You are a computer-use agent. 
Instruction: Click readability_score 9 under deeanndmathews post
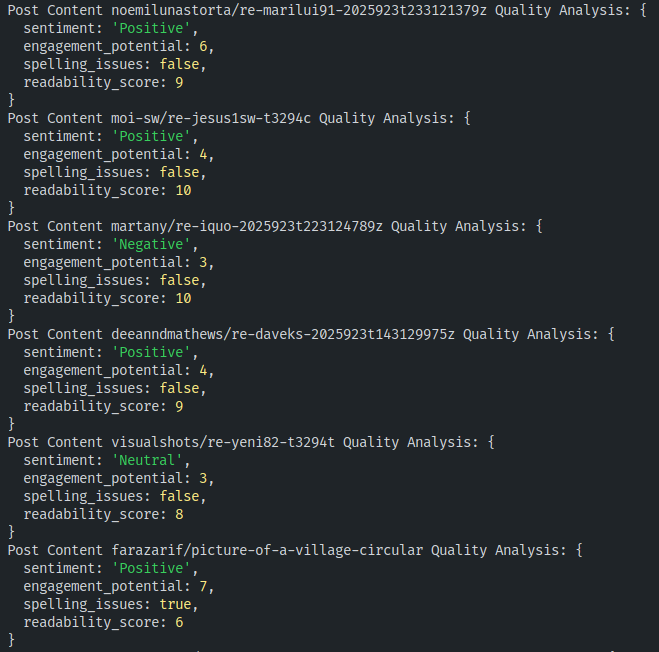coord(179,406)
